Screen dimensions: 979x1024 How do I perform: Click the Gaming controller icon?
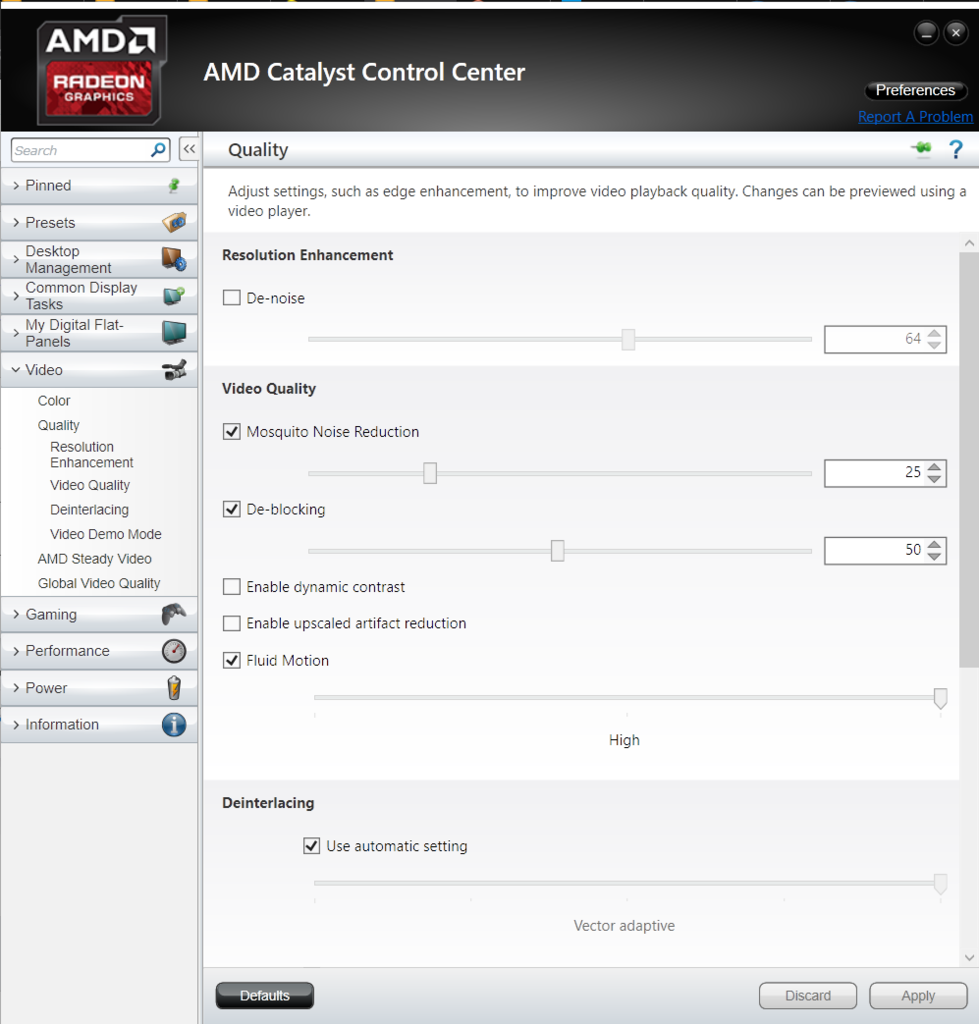point(174,615)
